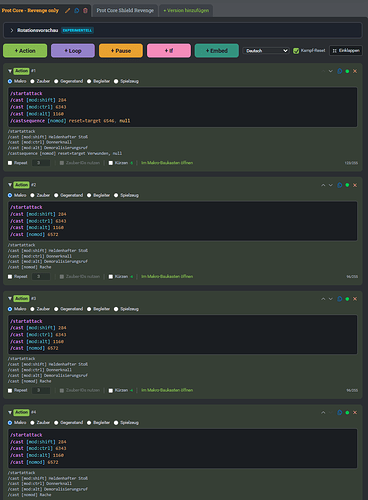368x500 pixels.
Task: Select Zauber radio in Action #1
Action: coord(32,81)
